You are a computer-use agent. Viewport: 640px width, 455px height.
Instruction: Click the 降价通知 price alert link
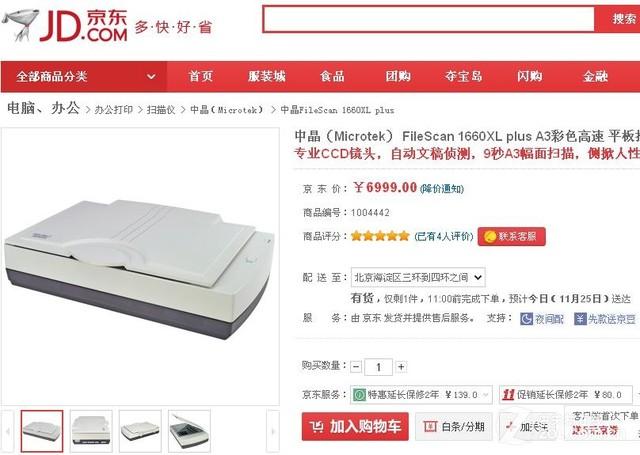(x=442, y=189)
